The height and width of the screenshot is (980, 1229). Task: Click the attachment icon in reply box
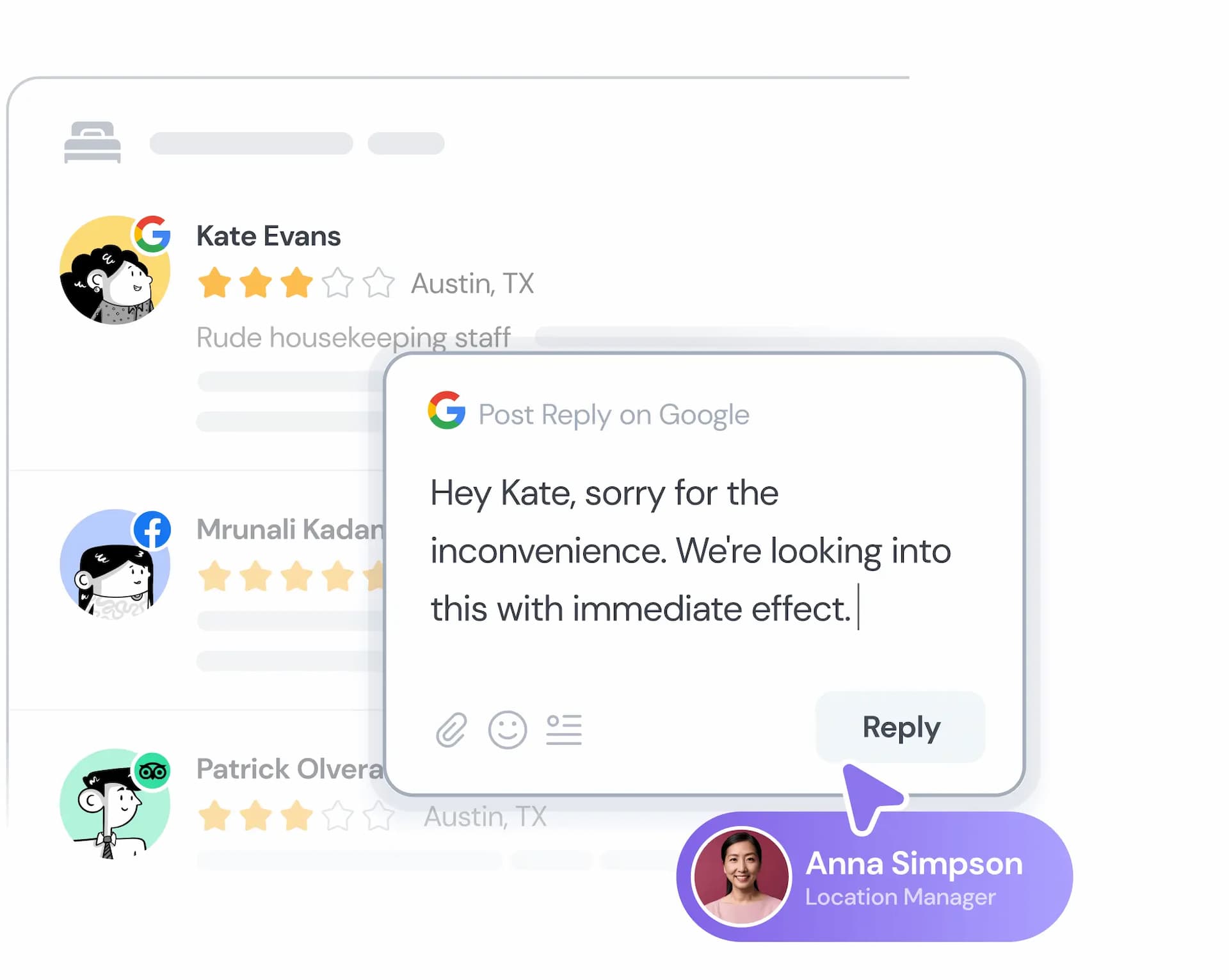(x=451, y=728)
